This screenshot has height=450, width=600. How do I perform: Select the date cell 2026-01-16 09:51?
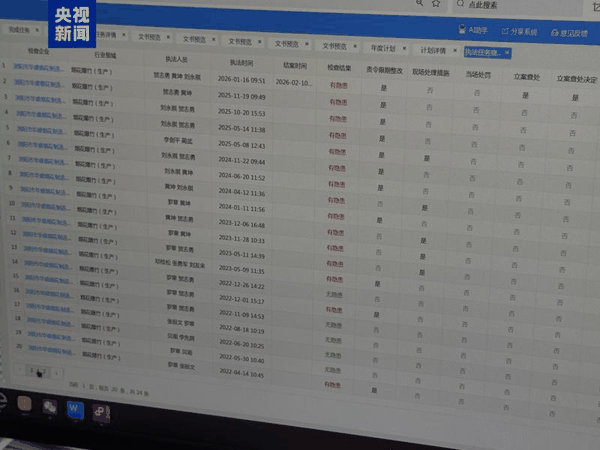(241, 80)
